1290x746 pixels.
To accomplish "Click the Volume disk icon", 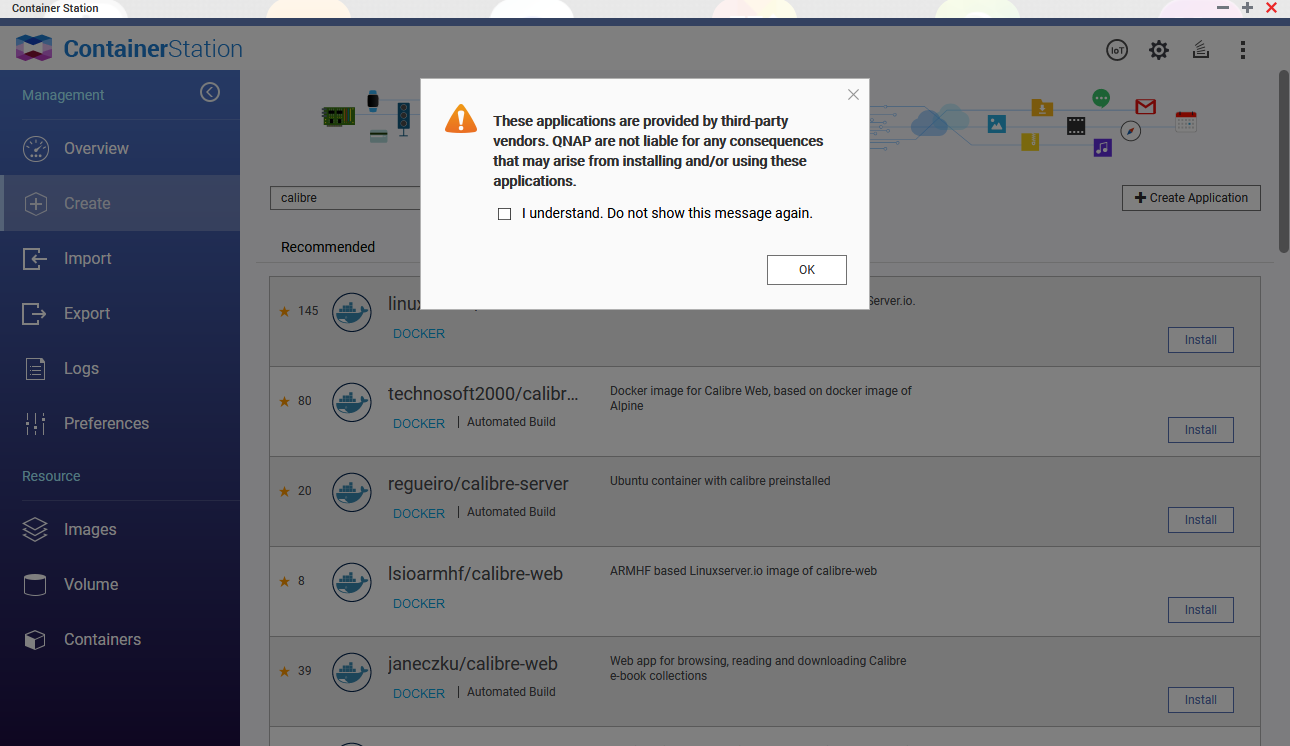I will 35,584.
